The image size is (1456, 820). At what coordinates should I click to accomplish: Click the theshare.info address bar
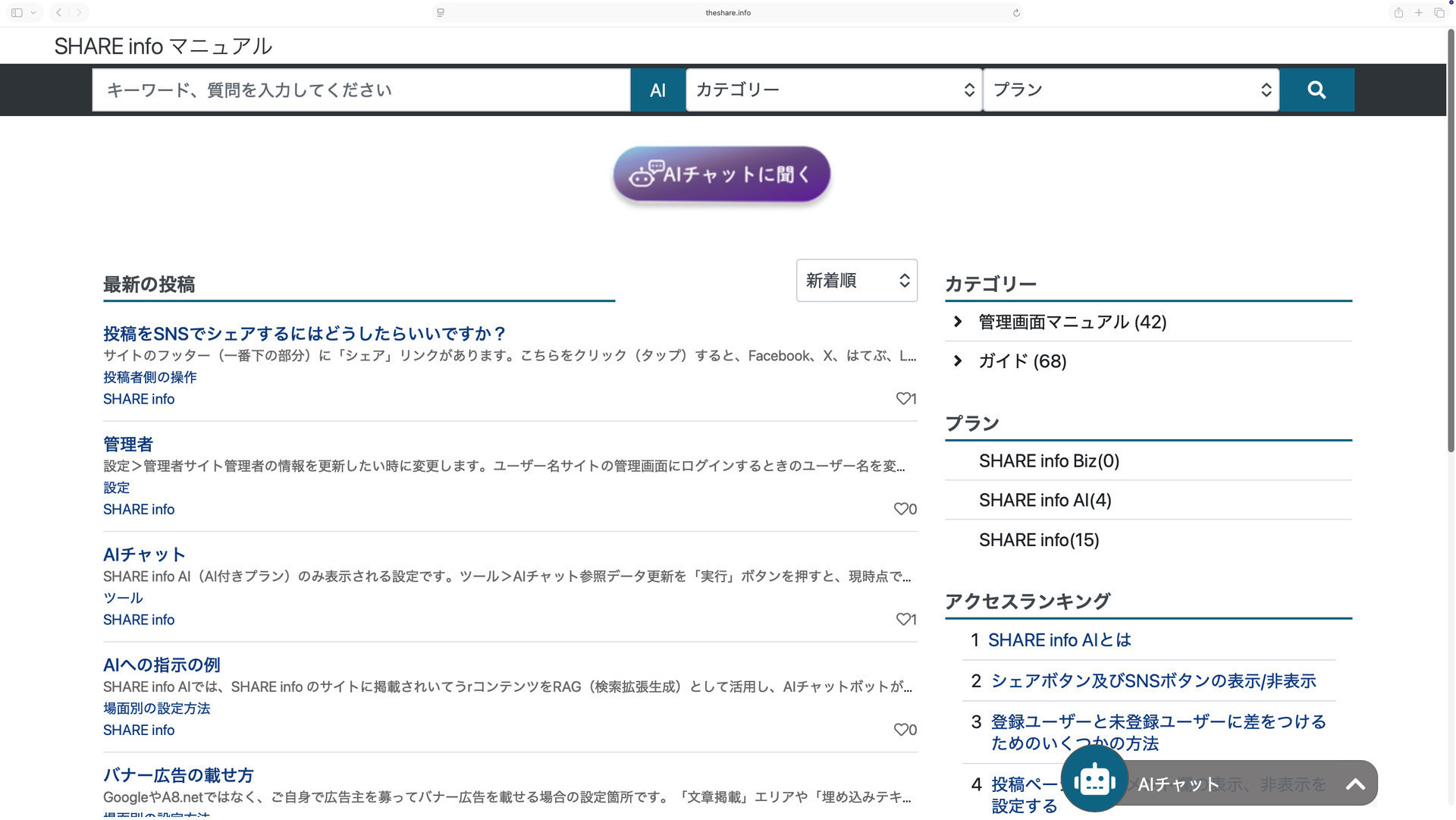728,12
